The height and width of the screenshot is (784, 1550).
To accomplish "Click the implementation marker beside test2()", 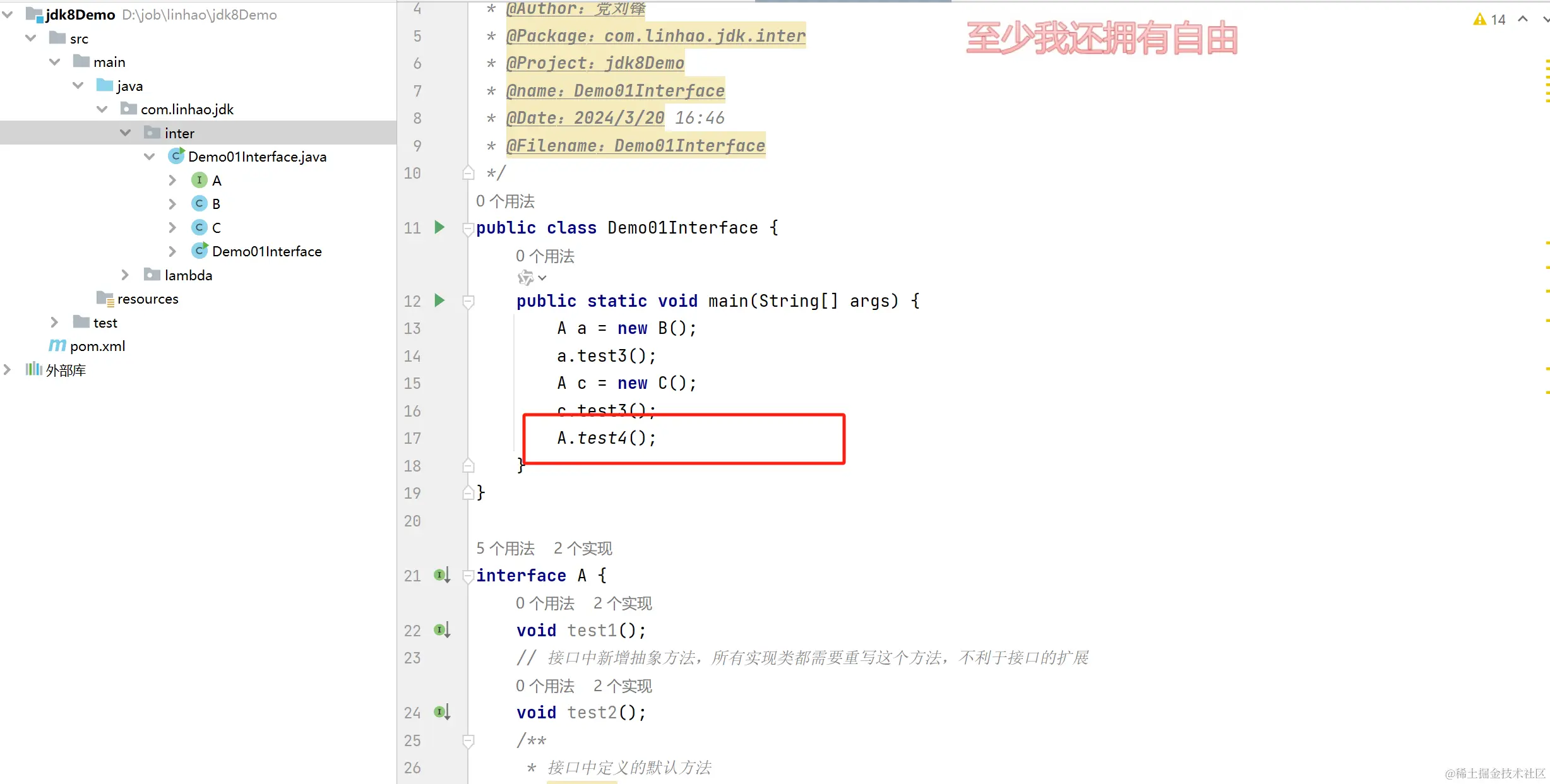I will [x=441, y=712].
